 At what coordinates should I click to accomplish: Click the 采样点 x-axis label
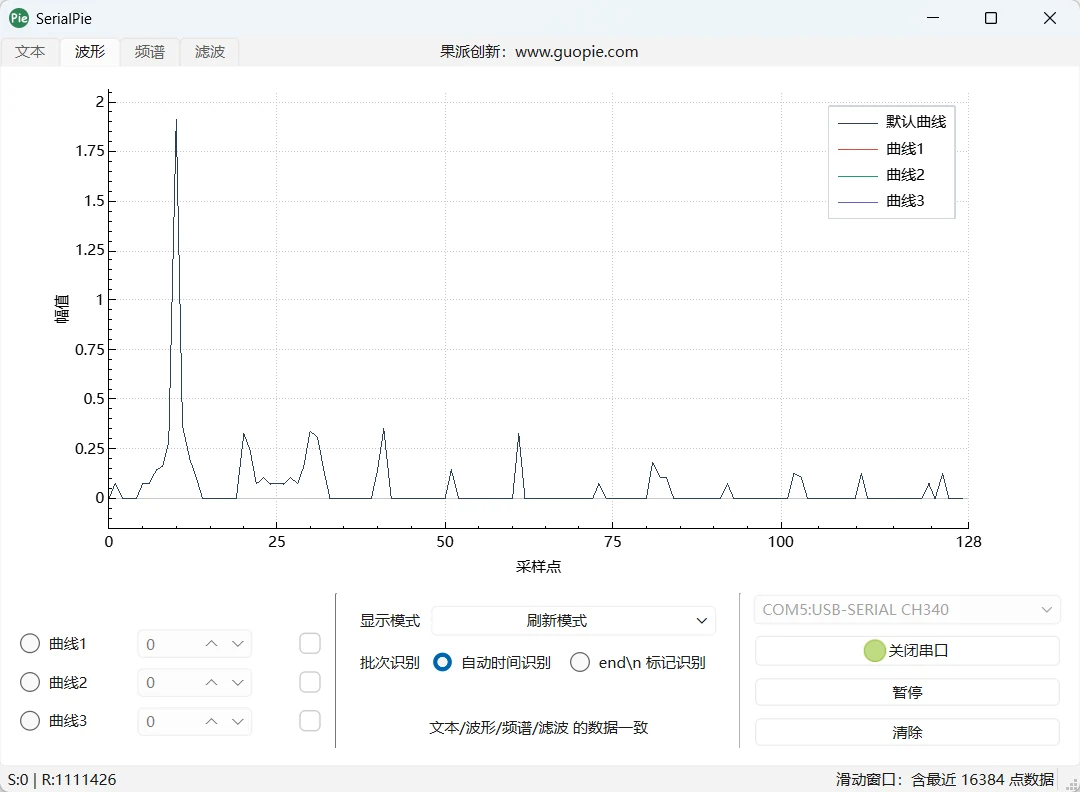click(539, 567)
